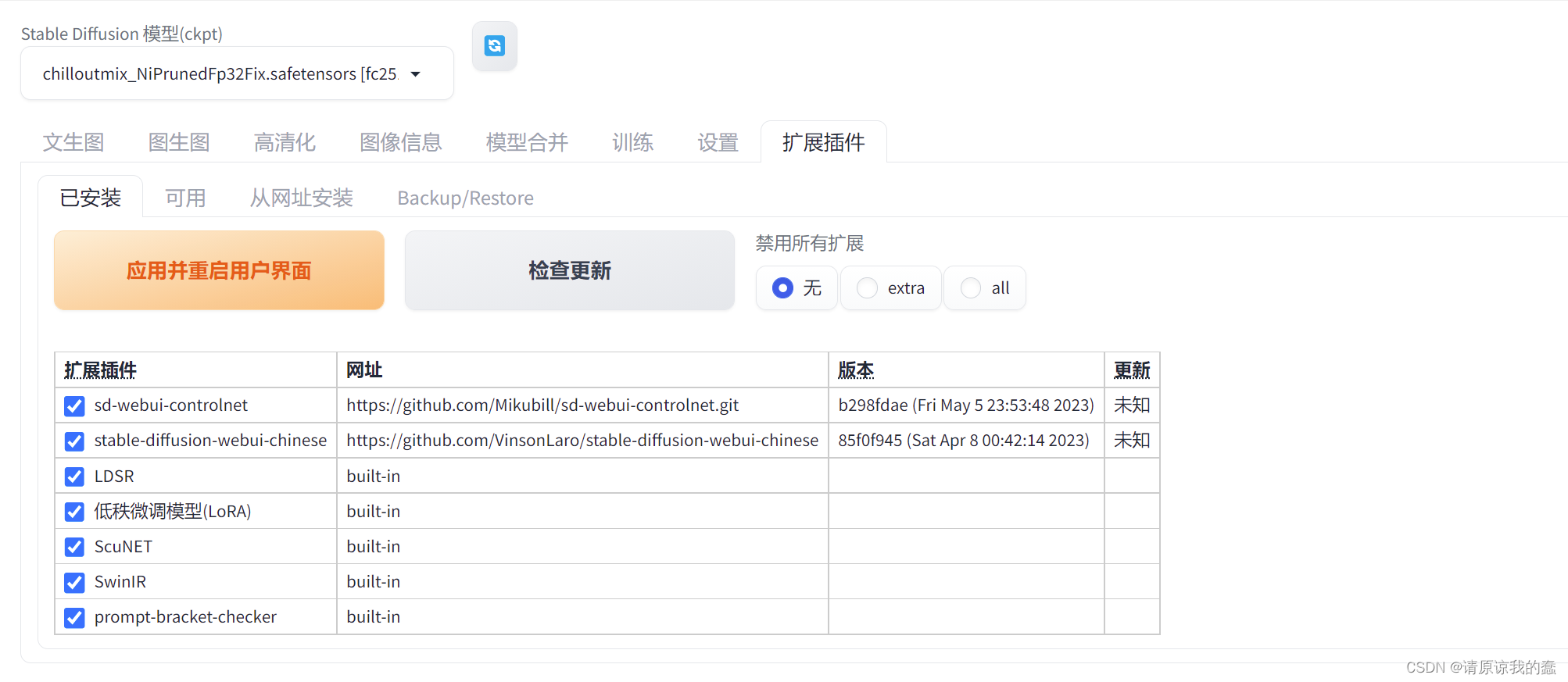Uncheck the sd-webui-controlnet extension checkbox
Image resolution: width=1568 pixels, height=682 pixels.
click(74, 406)
